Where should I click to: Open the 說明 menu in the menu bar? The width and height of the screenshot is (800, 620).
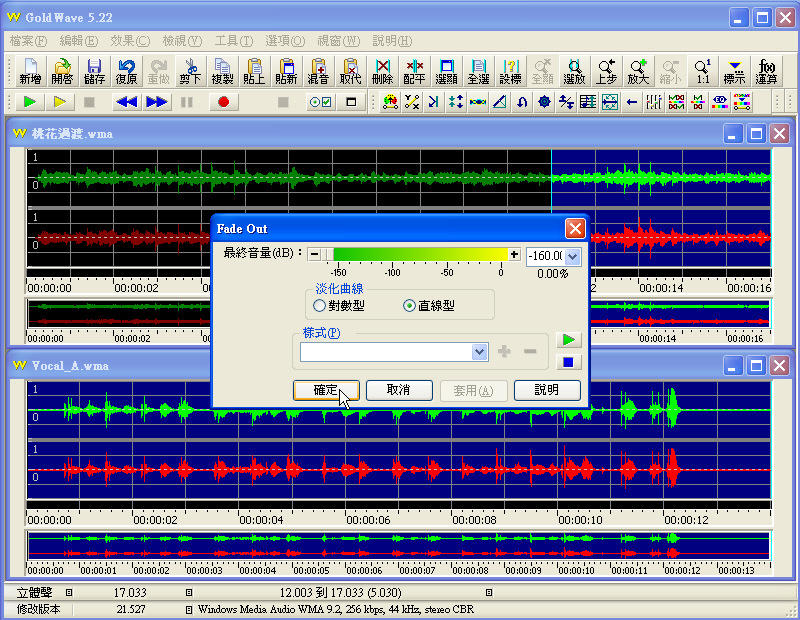(392, 41)
